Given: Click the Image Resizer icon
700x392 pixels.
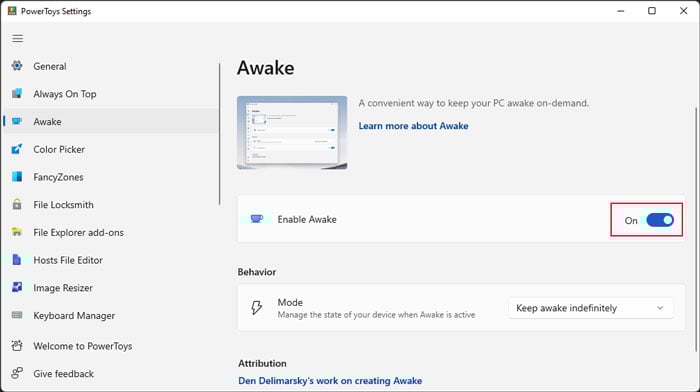Looking at the screenshot, I should pyautogui.click(x=17, y=287).
